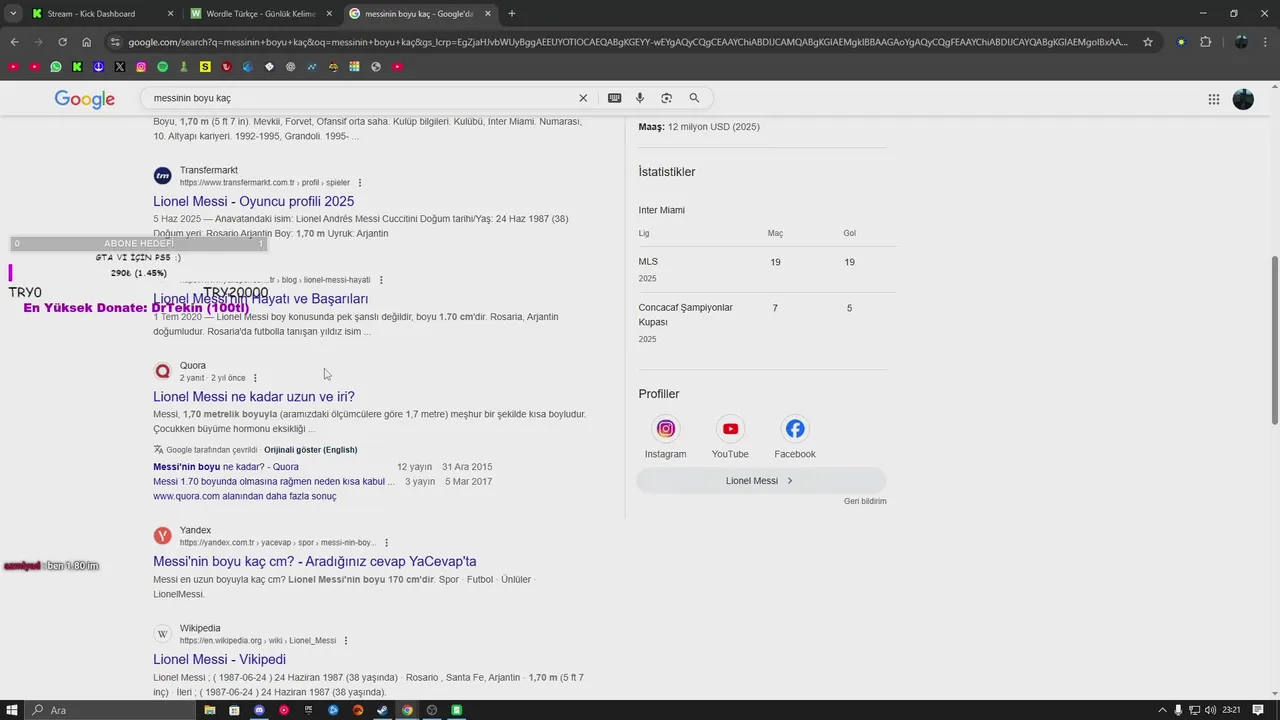Open the Chrome extensions puzzle menu
The width and height of the screenshot is (1280, 720).
pyautogui.click(x=1205, y=42)
